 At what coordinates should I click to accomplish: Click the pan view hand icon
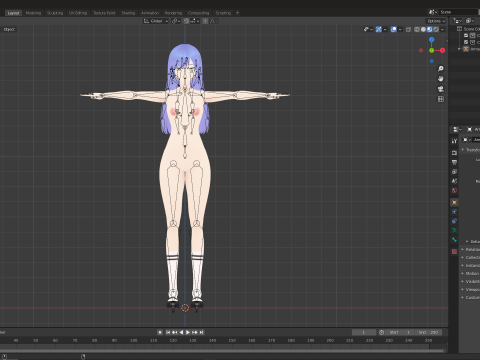pyautogui.click(x=441, y=79)
